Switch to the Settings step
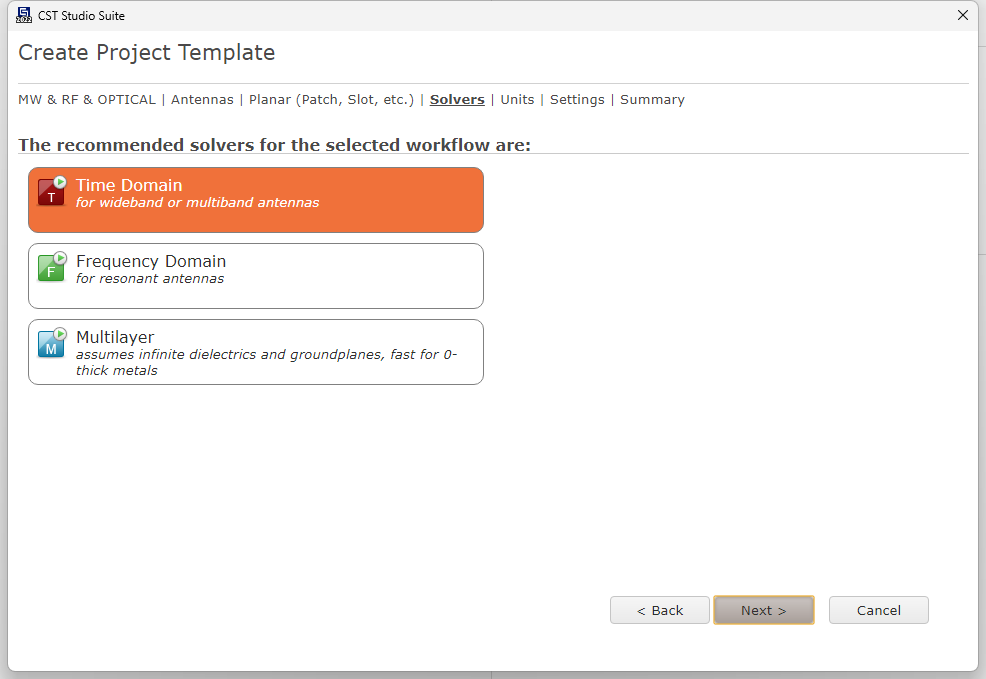Viewport: 986px width, 679px height. coord(577,99)
